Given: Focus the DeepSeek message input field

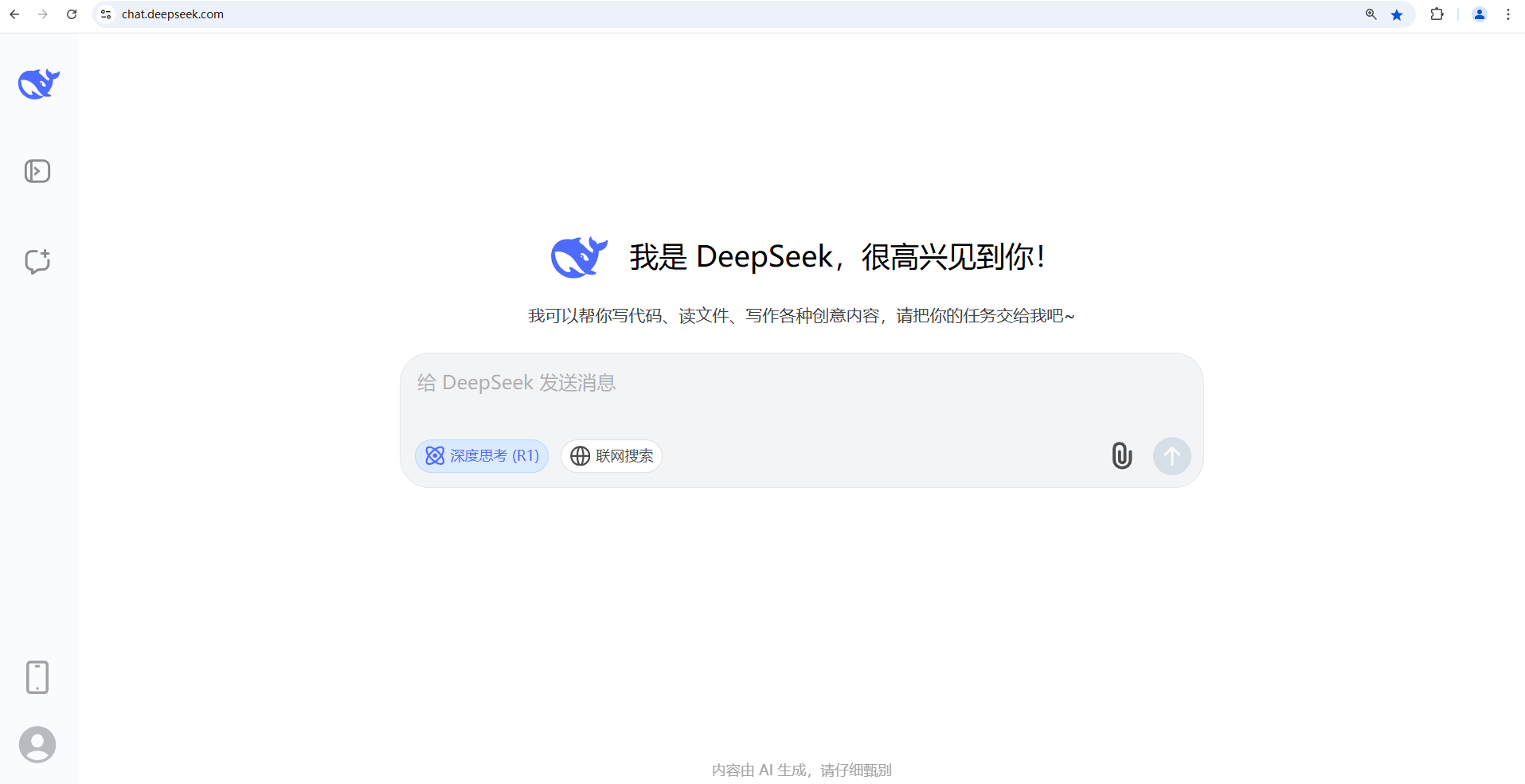Looking at the screenshot, I should 801,384.
